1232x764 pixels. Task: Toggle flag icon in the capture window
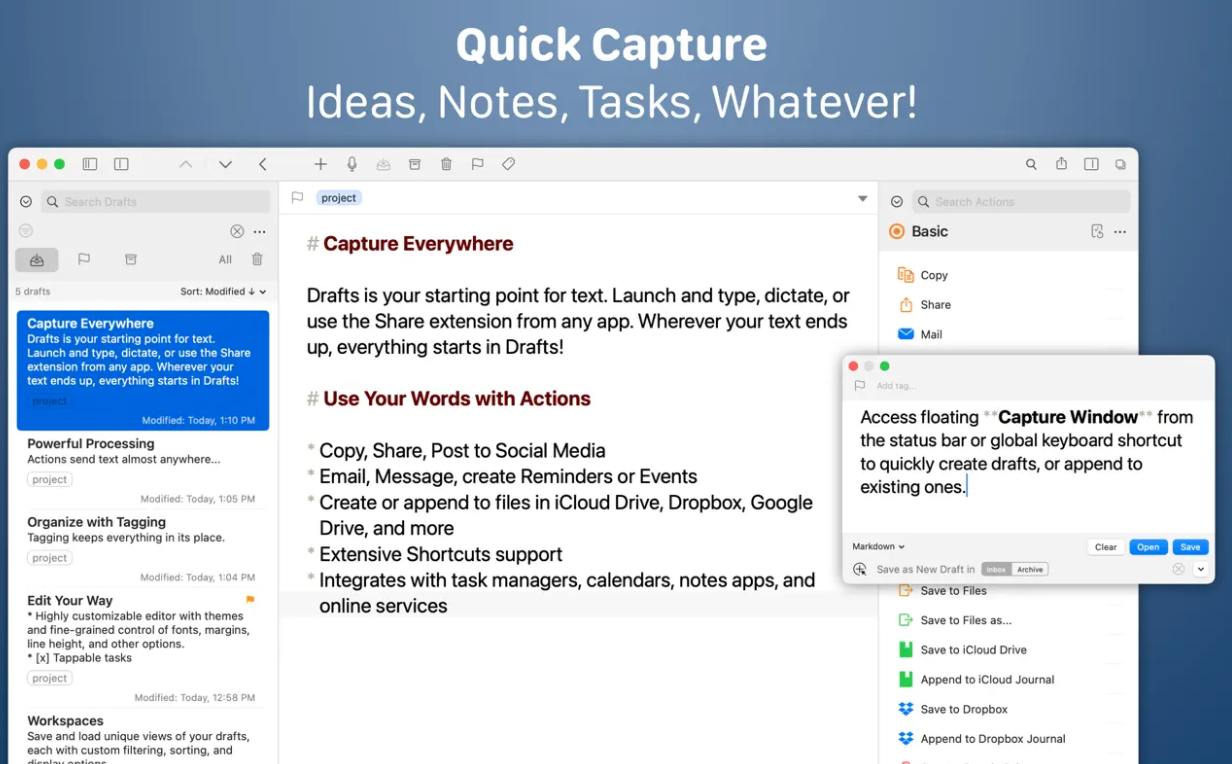click(x=859, y=386)
